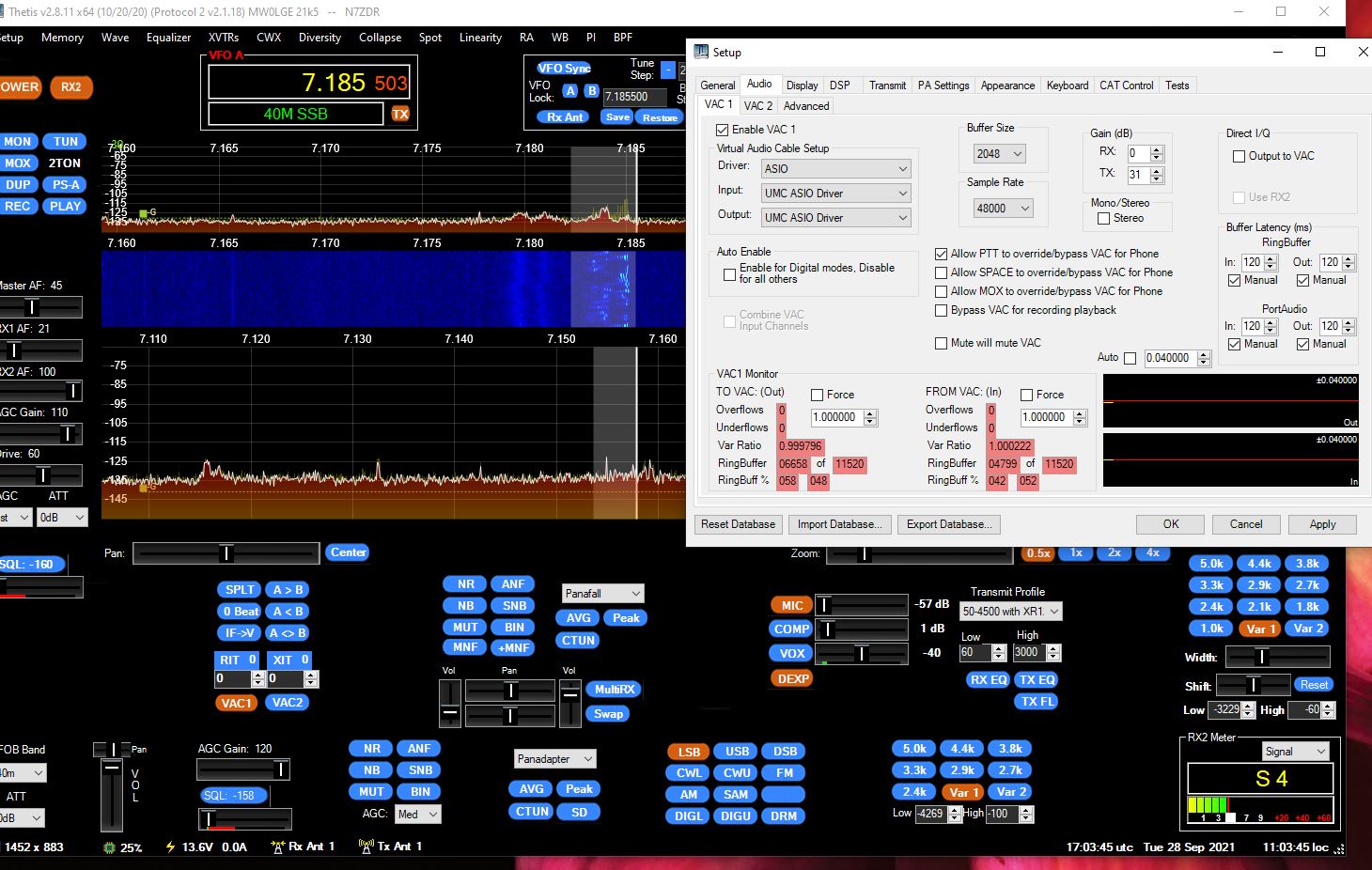Adjust the Pan slider below the spectrum

226,553
